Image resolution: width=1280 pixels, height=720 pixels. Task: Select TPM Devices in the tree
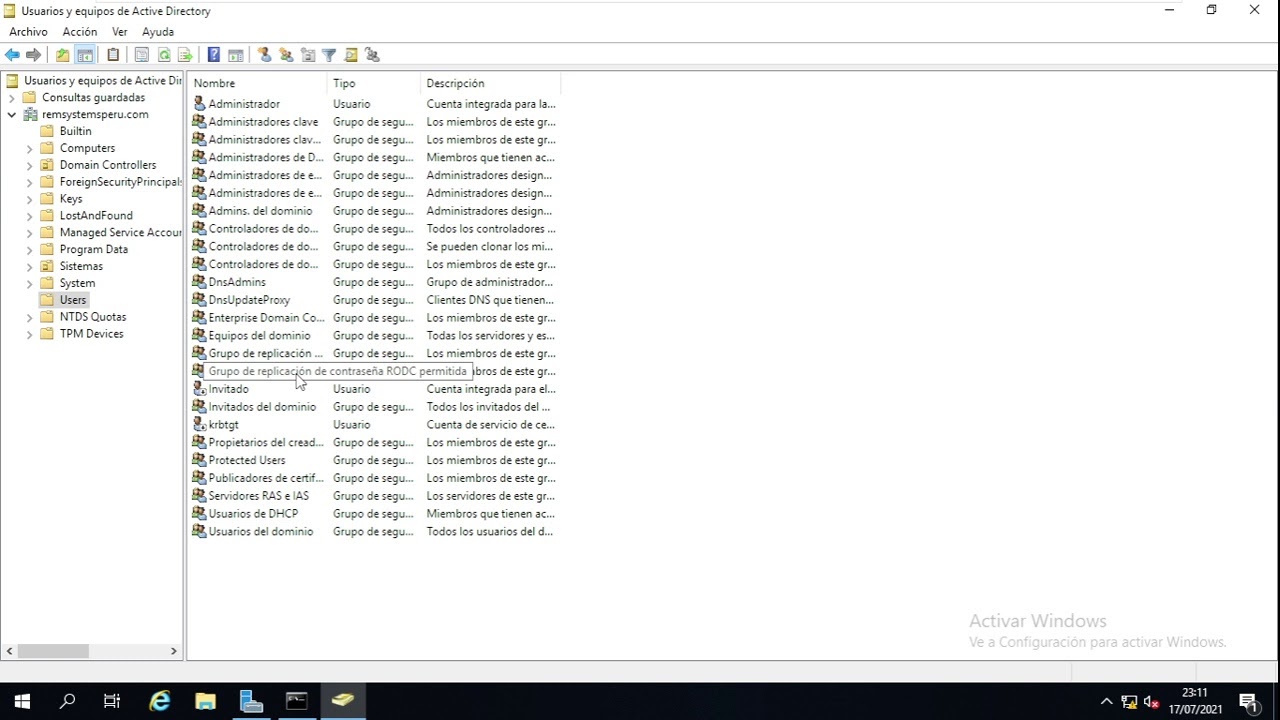pos(91,334)
